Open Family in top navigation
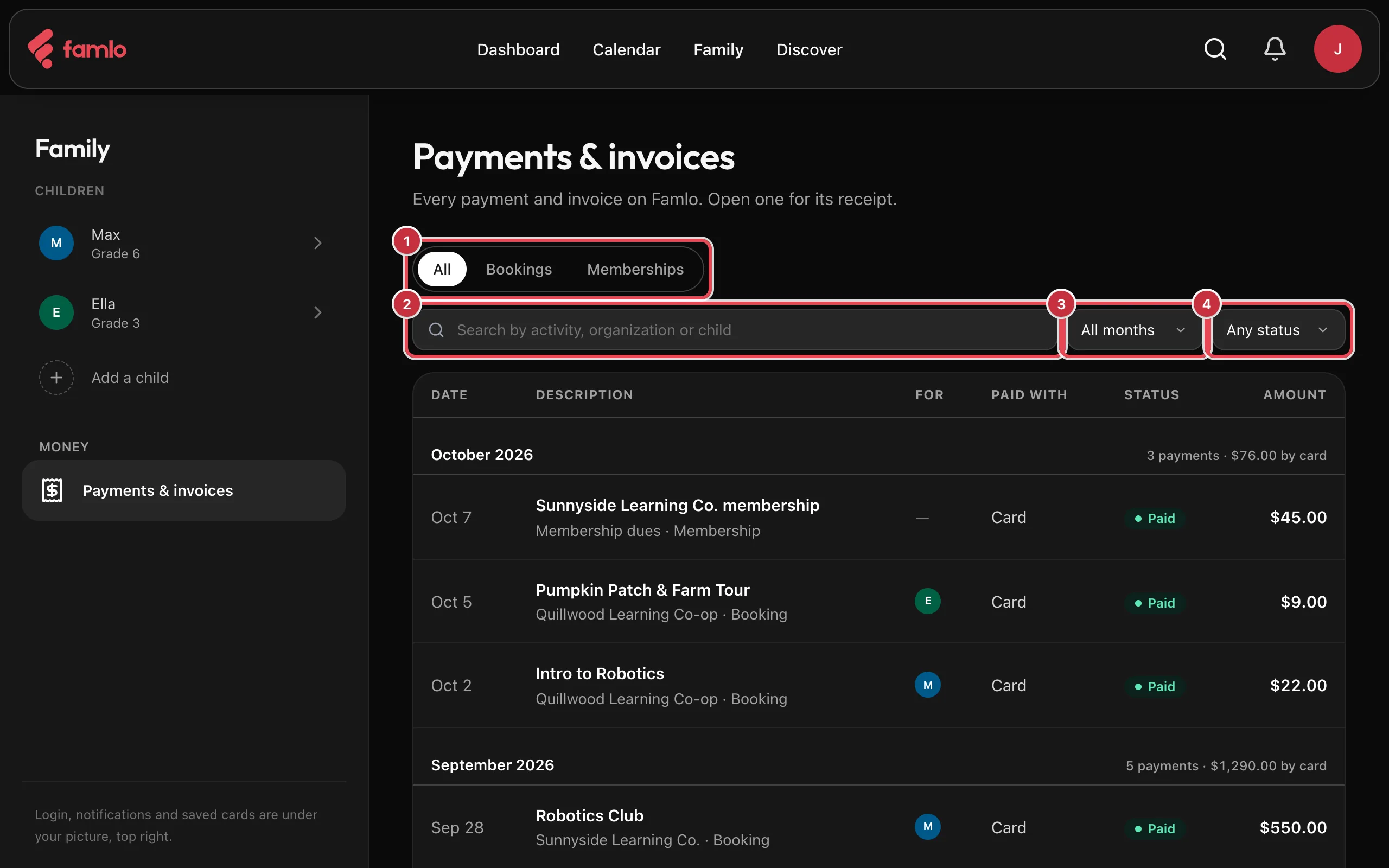Image resolution: width=1389 pixels, height=868 pixels. [x=718, y=50]
